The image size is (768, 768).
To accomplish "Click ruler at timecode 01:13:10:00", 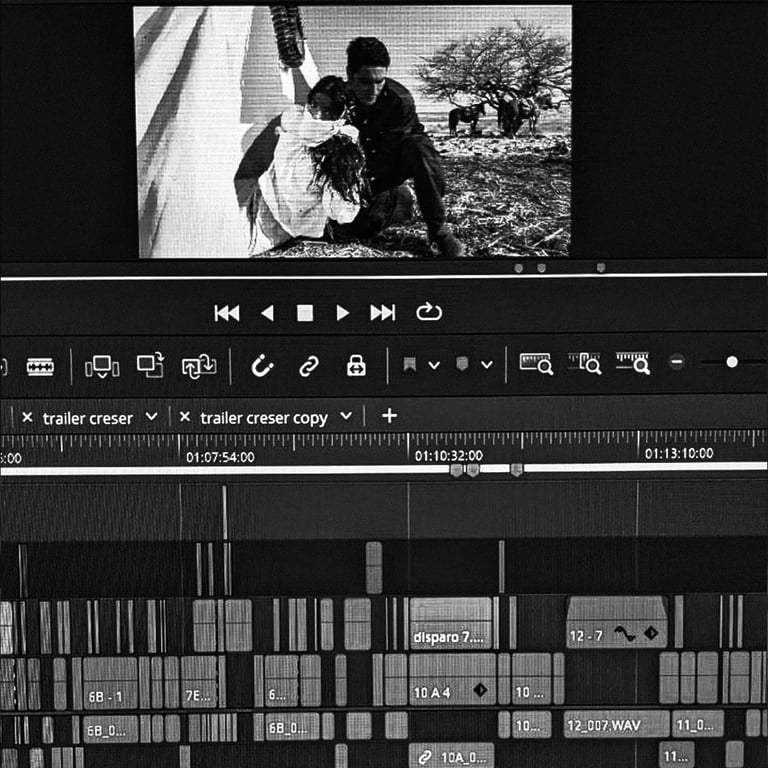I will 679,454.
